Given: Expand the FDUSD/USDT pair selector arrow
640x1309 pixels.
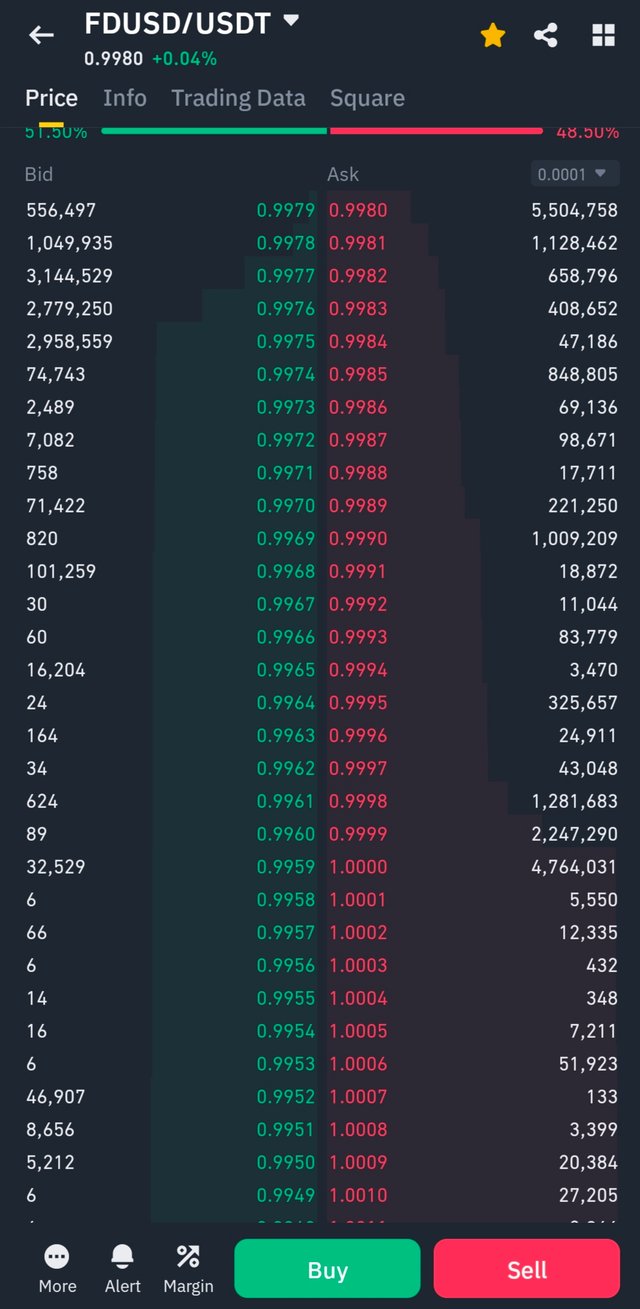Looking at the screenshot, I should click(x=291, y=20).
